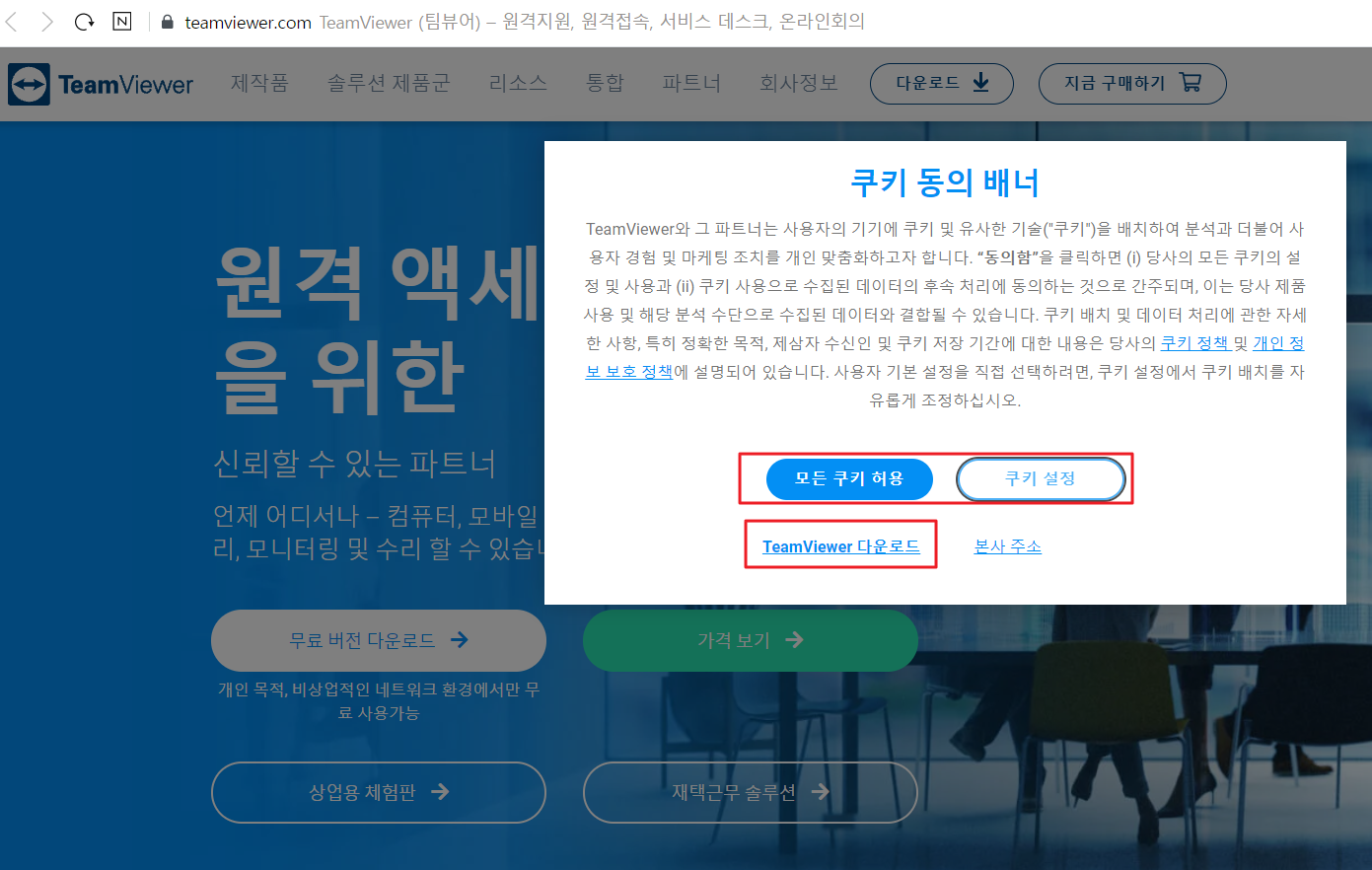Click the 상업용 체험판 button
Viewport: 1372px width, 870px height.
pyautogui.click(x=379, y=792)
